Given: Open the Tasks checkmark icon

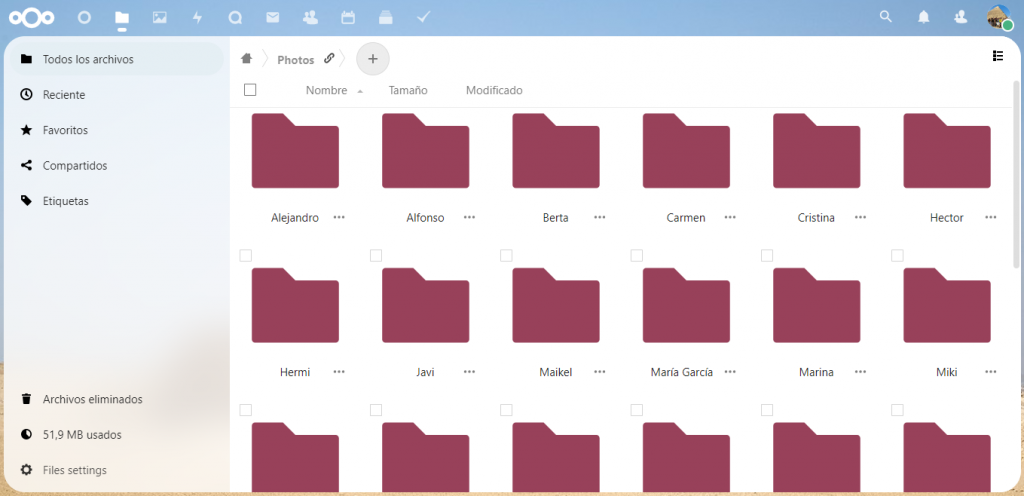Looking at the screenshot, I should [x=423, y=18].
